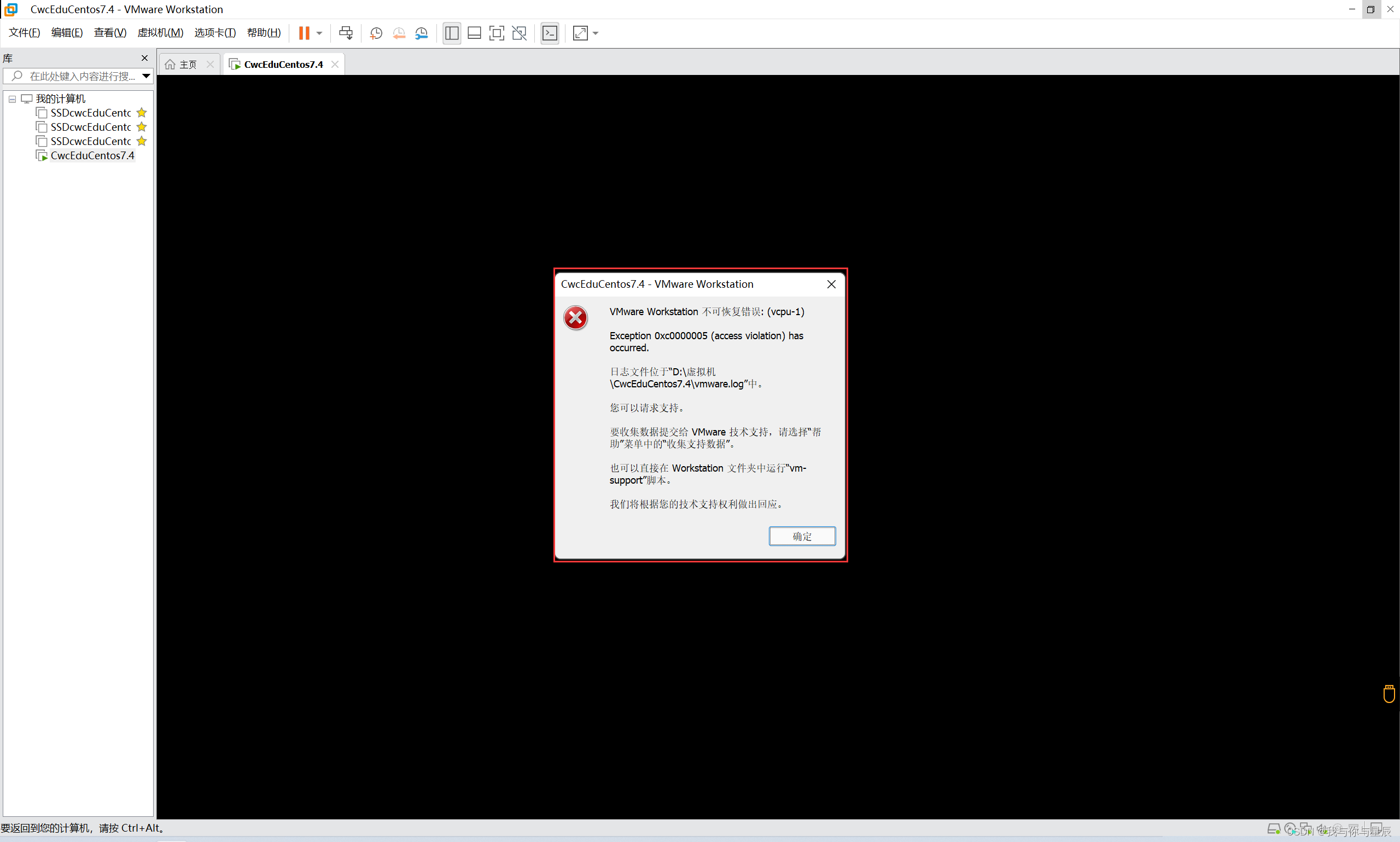The width and height of the screenshot is (1400, 842).
Task: Open the snapshot manager
Action: pyautogui.click(x=421, y=33)
